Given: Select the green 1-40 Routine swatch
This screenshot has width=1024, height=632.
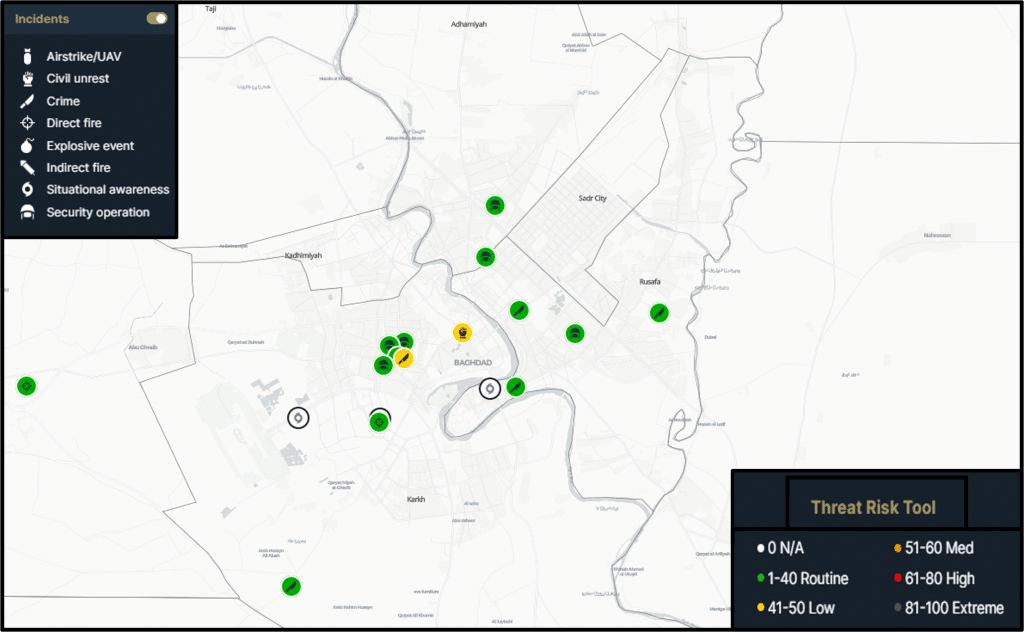Looking at the screenshot, I should click(762, 578).
